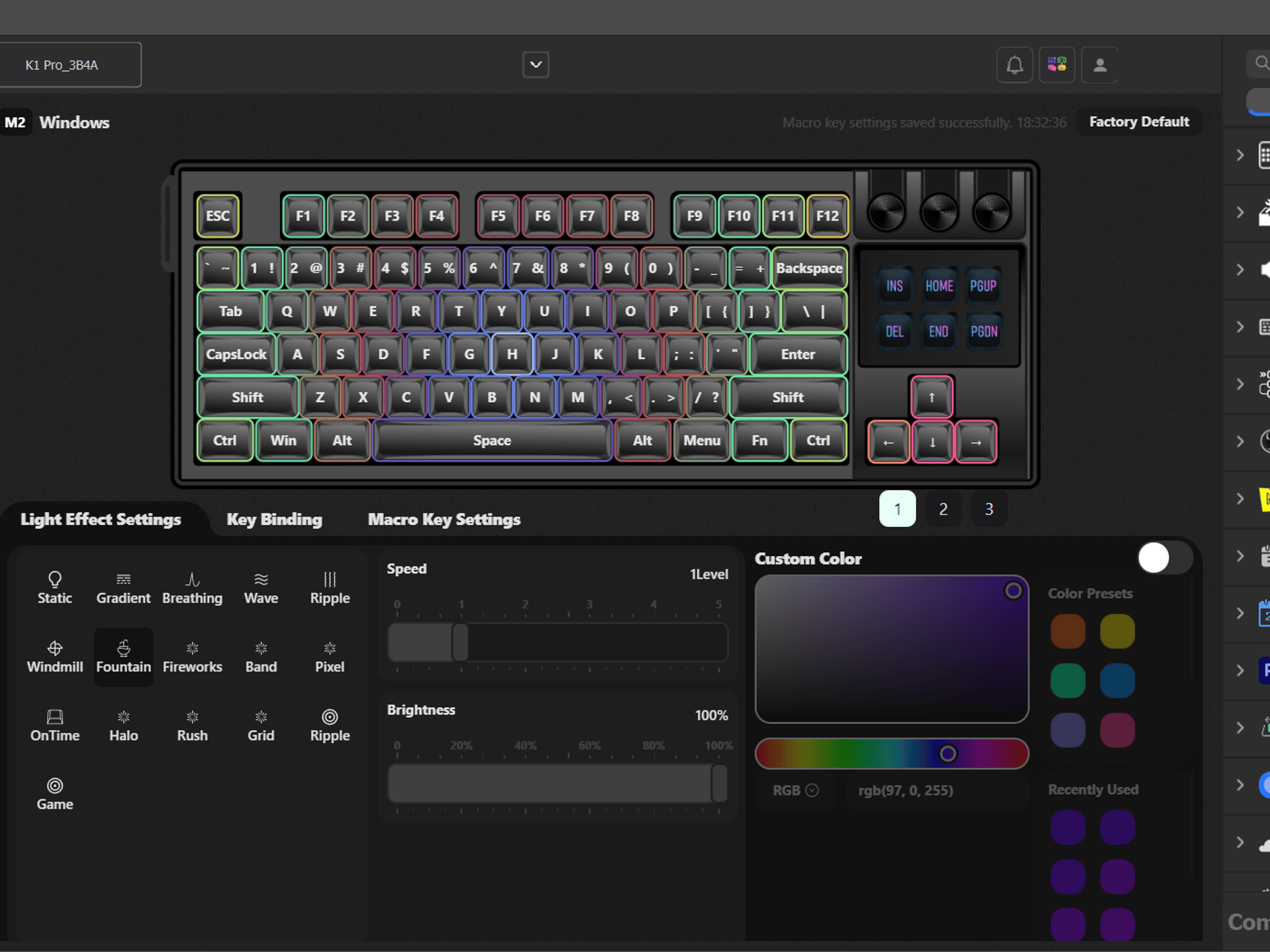The height and width of the screenshot is (952, 1270).
Task: Click the K1 Pro_3B4A device tab
Action: pos(70,65)
